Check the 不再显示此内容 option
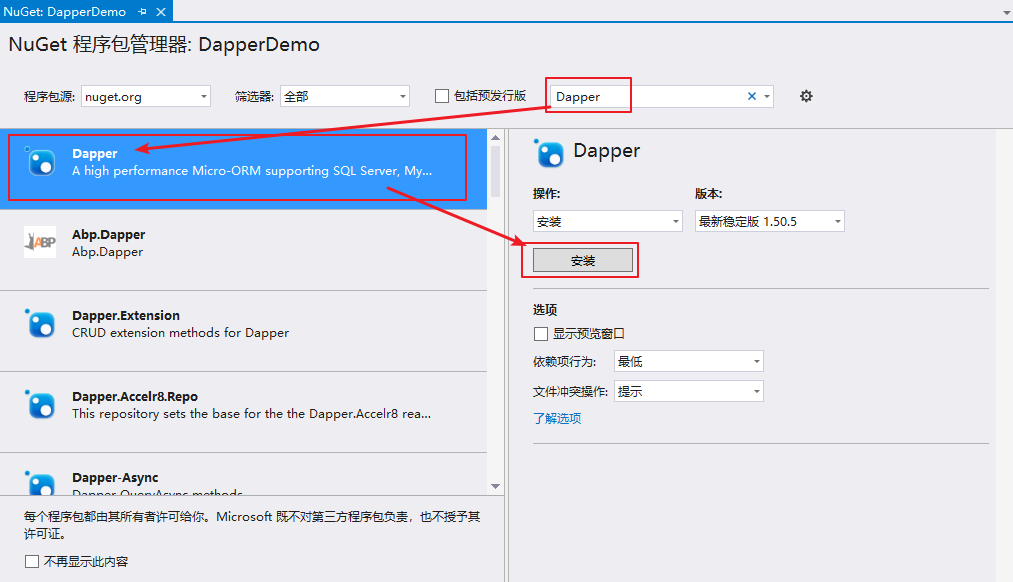The image size is (1013, 582). click(32, 562)
